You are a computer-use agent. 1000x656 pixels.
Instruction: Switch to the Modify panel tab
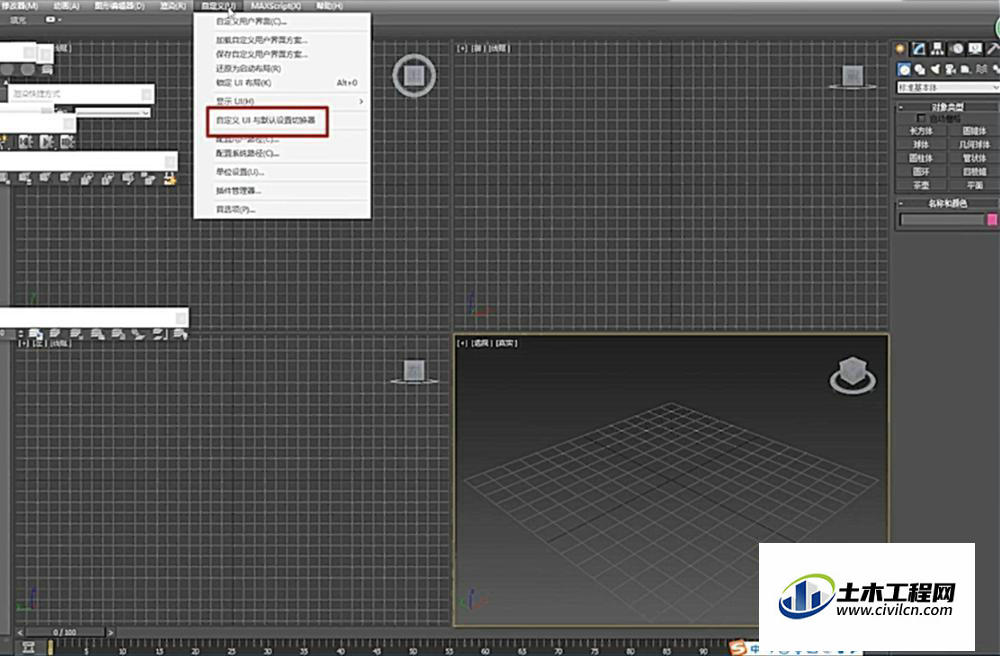pos(918,49)
